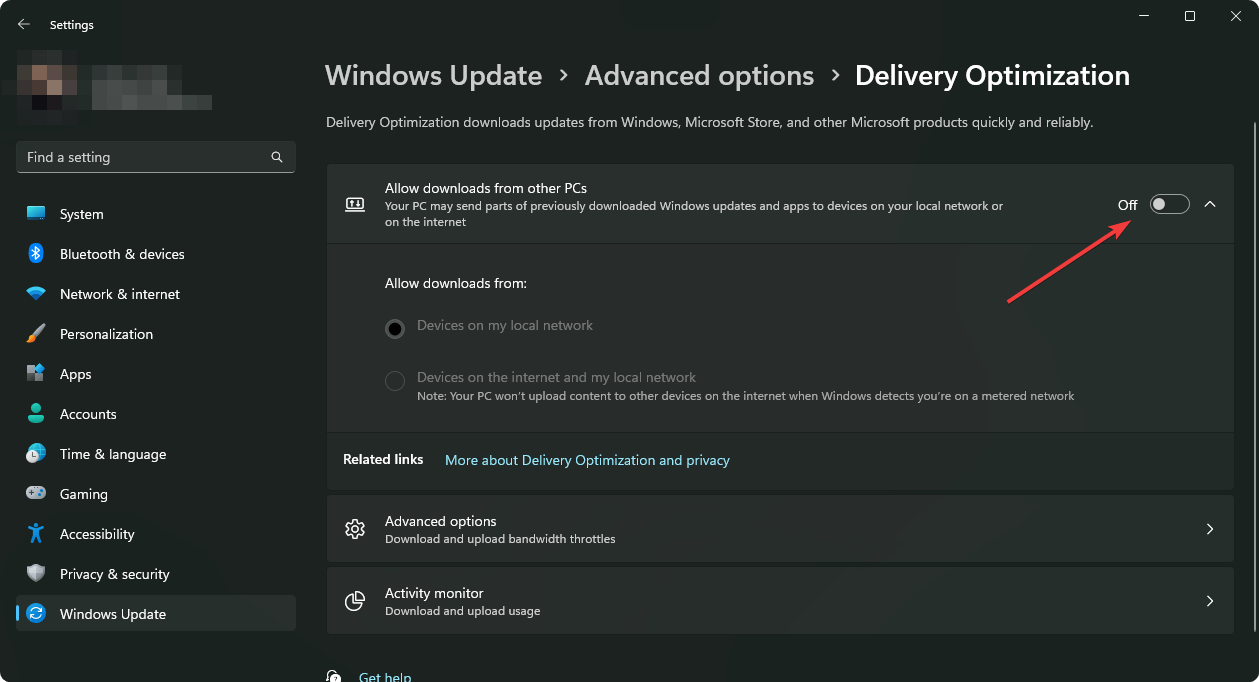The width and height of the screenshot is (1259, 682).
Task: Open Privacy & security settings
Action: tap(156, 574)
